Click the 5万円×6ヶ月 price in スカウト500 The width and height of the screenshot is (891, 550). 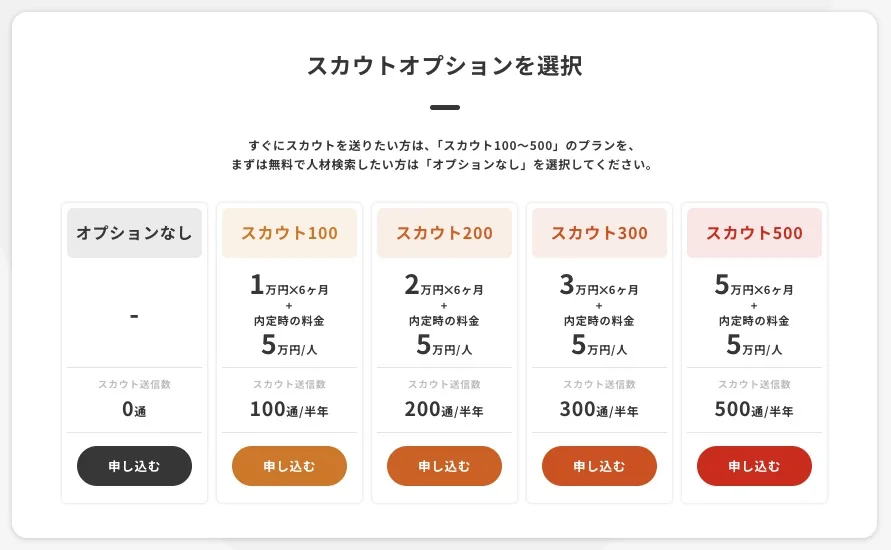click(754, 286)
